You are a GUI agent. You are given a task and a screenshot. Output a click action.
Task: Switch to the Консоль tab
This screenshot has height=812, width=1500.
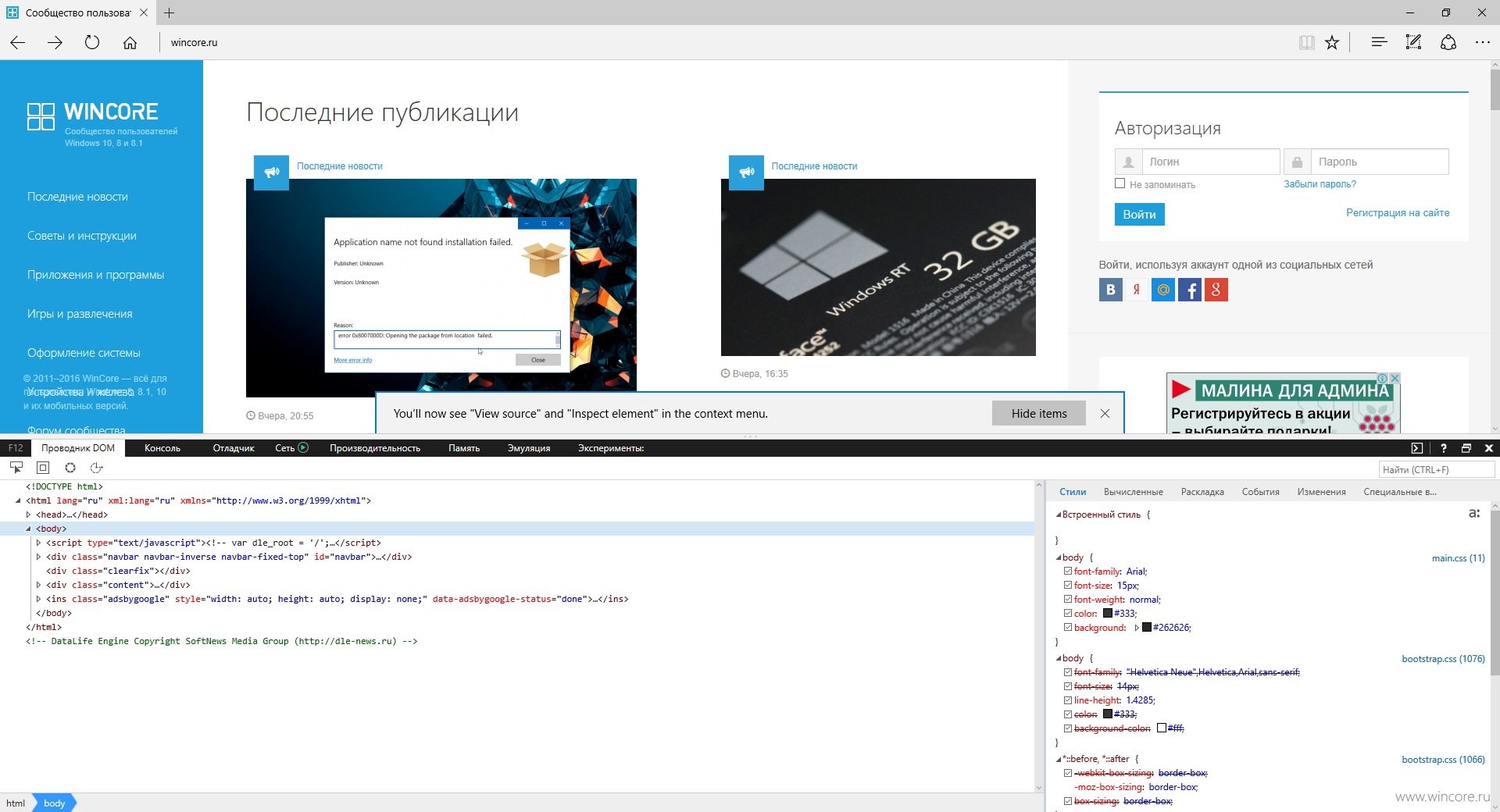click(x=162, y=448)
